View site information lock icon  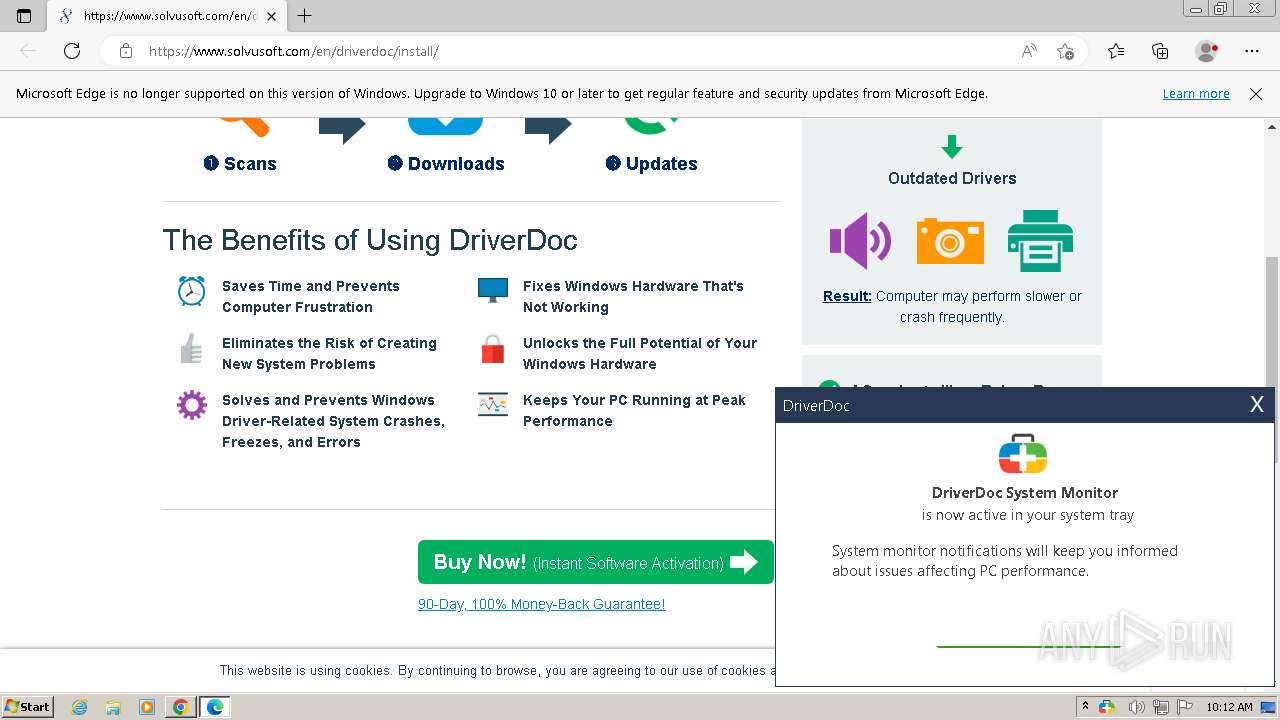[x=126, y=51]
